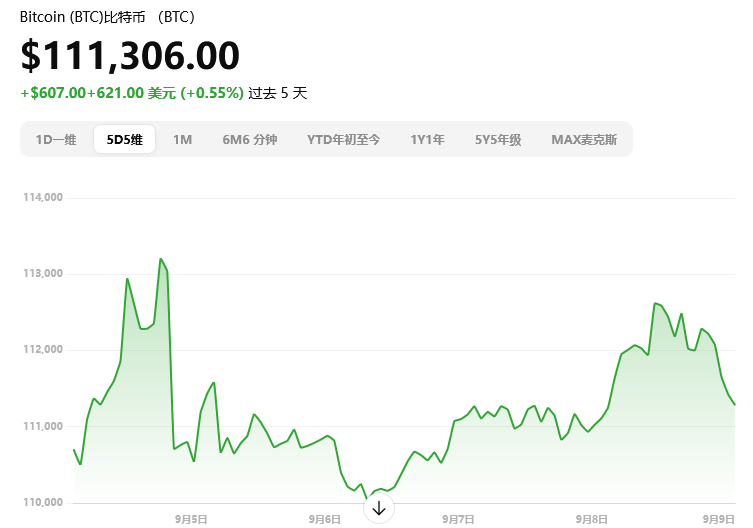Click the (+0.55%) percentage change

point(212,93)
